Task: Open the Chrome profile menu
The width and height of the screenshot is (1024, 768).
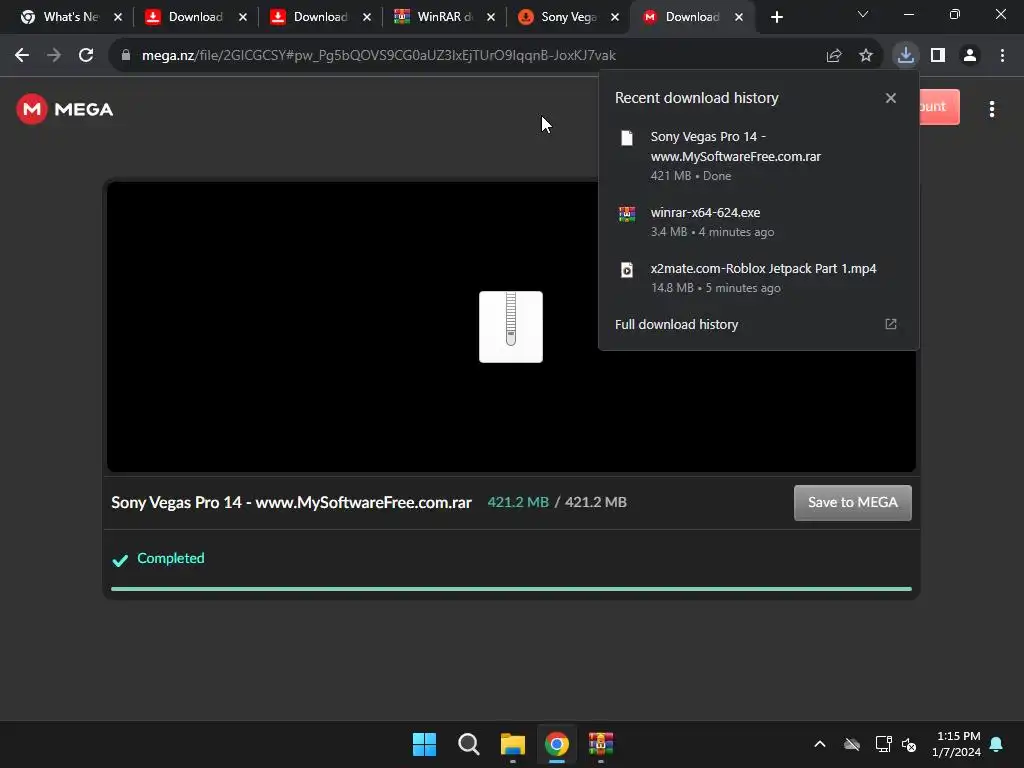Action: 970,56
